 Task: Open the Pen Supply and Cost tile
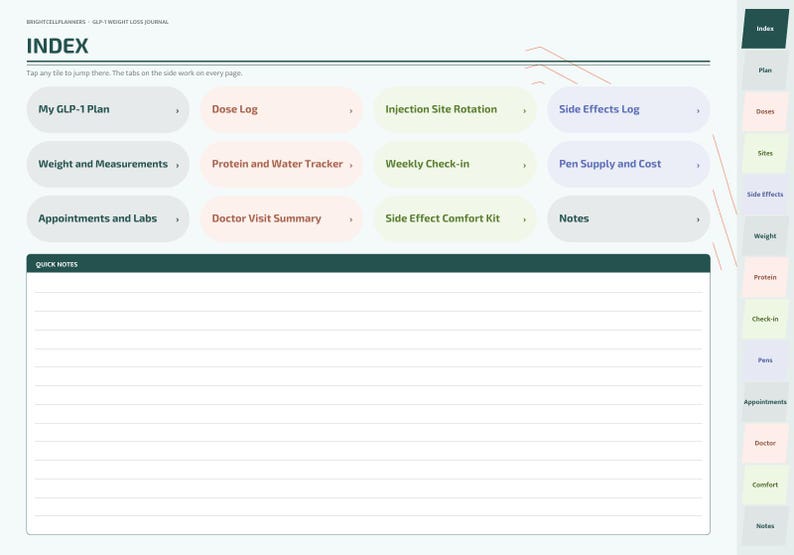click(628, 164)
